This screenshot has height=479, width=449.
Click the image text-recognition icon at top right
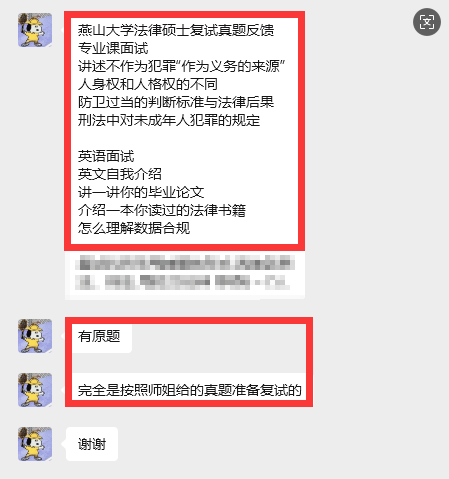pyautogui.click(x=427, y=22)
